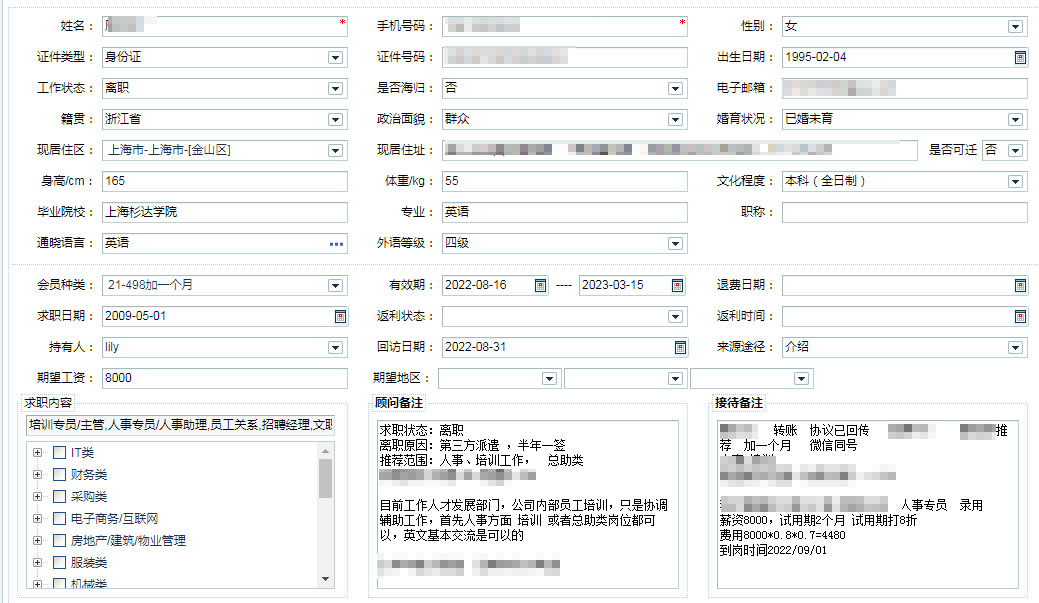The width and height of the screenshot is (1039, 603).
Task: Open the 籍贯 province dropdown
Action: click(335, 120)
